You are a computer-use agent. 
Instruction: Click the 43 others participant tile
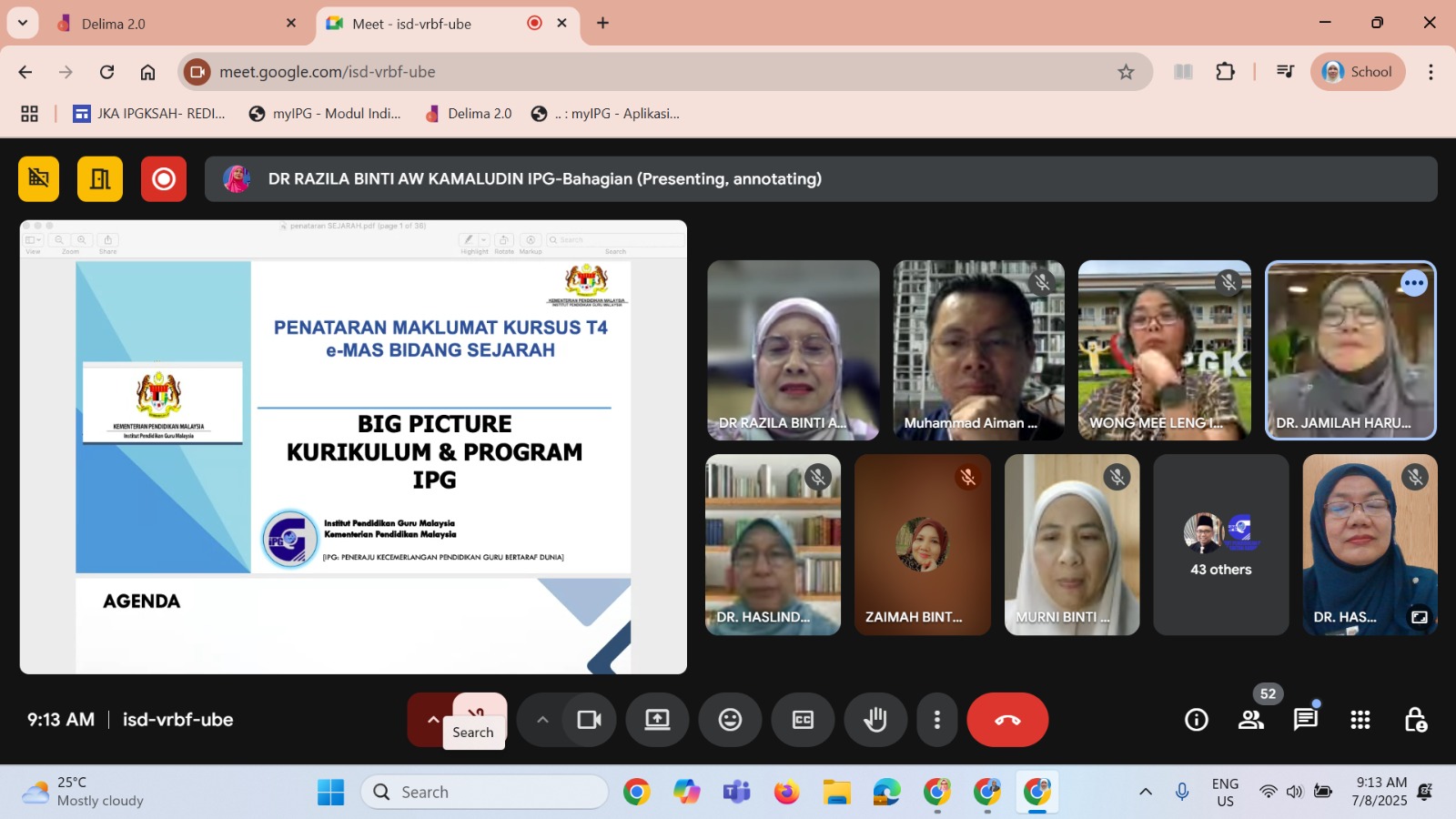coord(1220,545)
